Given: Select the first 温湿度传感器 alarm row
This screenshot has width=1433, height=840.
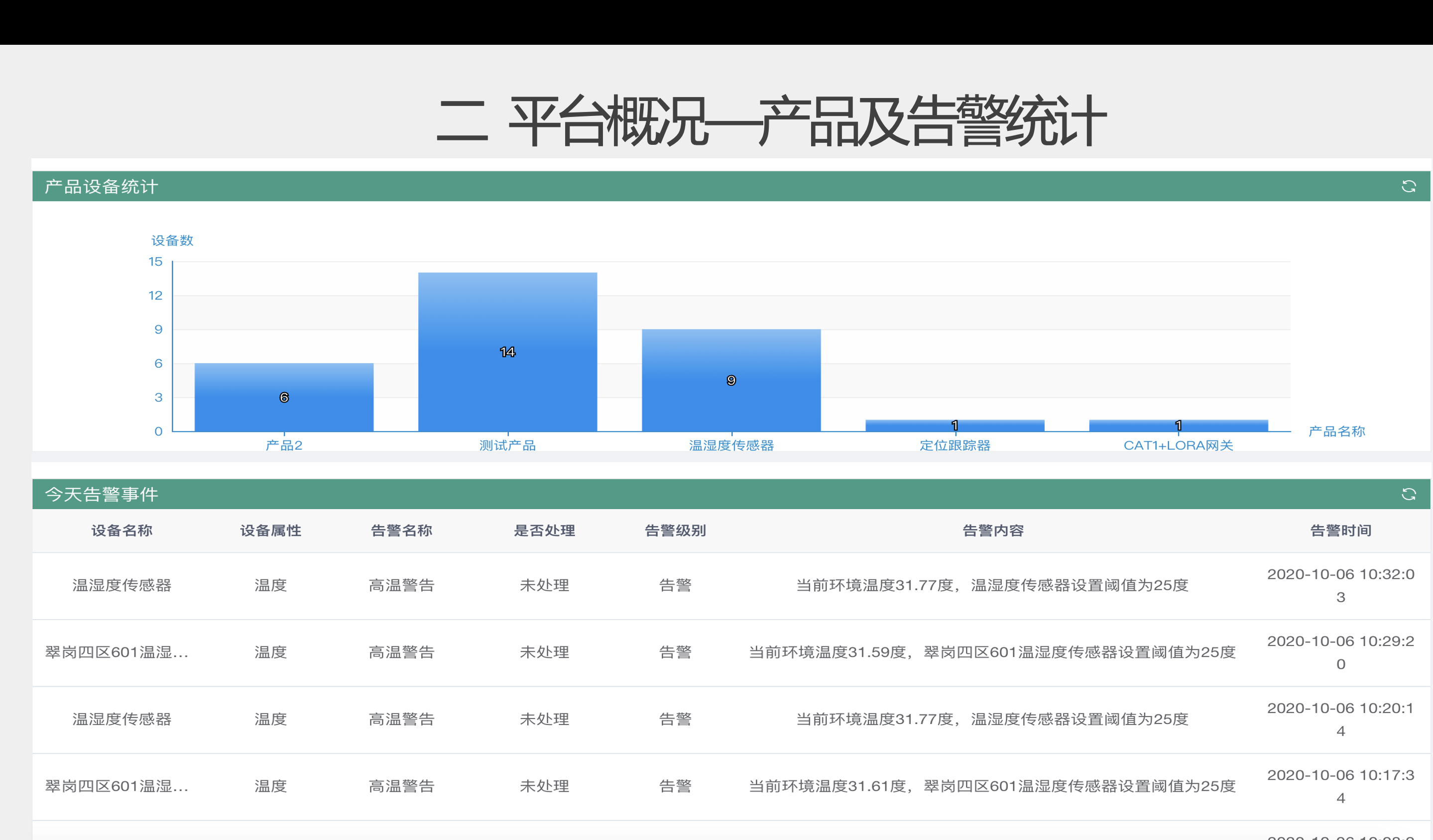Looking at the screenshot, I should pos(121,585).
